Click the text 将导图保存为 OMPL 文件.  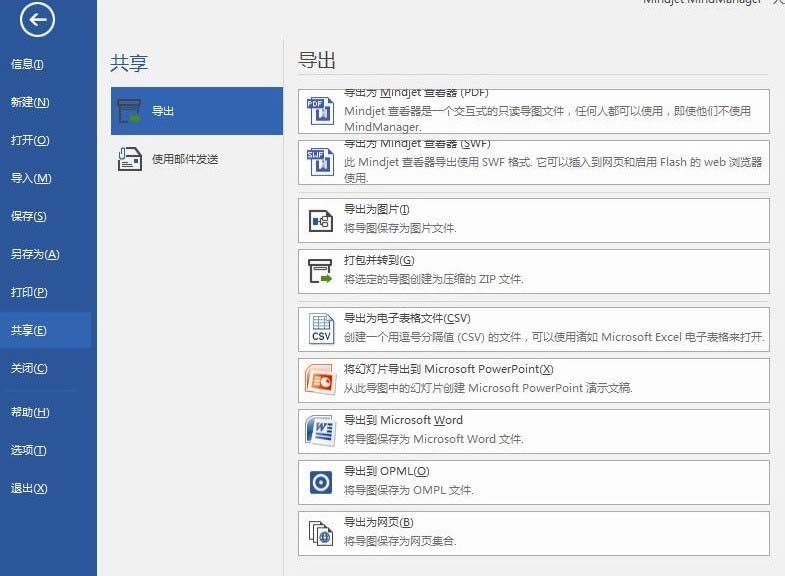click(x=409, y=490)
